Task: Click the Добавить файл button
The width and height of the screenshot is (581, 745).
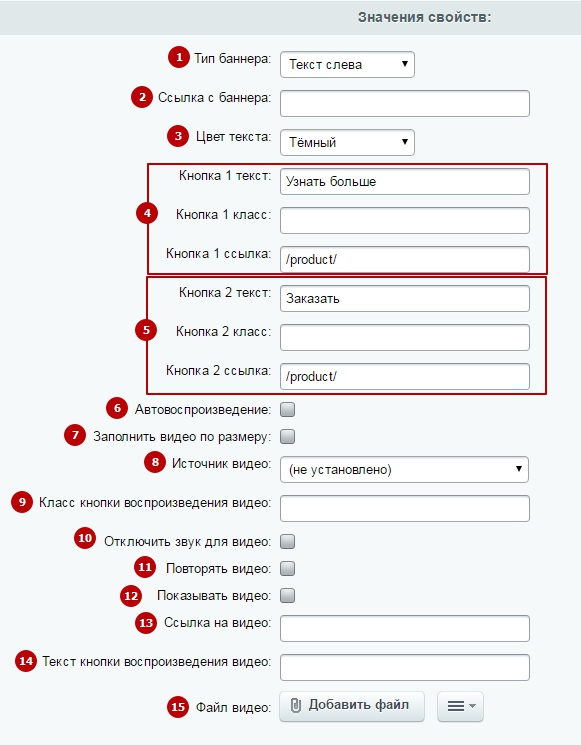Action: [352, 707]
